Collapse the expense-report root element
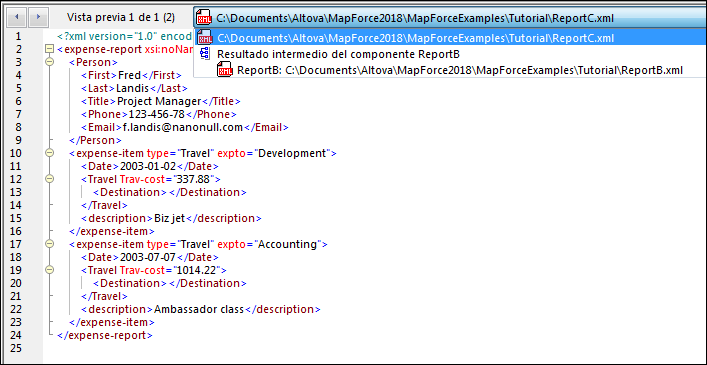Viewport: 707px width, 365px height. [x=50, y=49]
